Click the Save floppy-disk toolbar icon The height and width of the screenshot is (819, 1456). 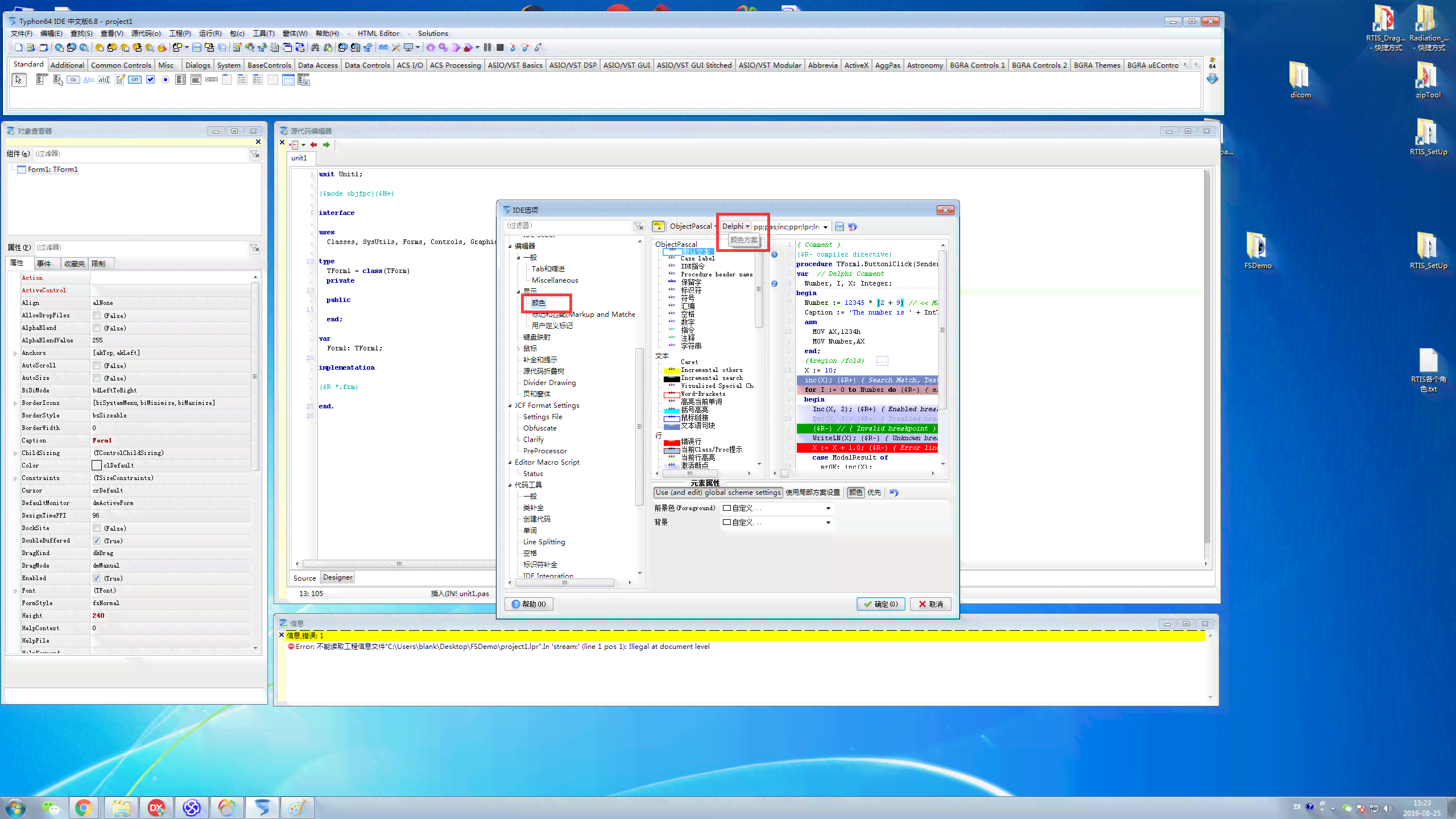tap(197, 48)
